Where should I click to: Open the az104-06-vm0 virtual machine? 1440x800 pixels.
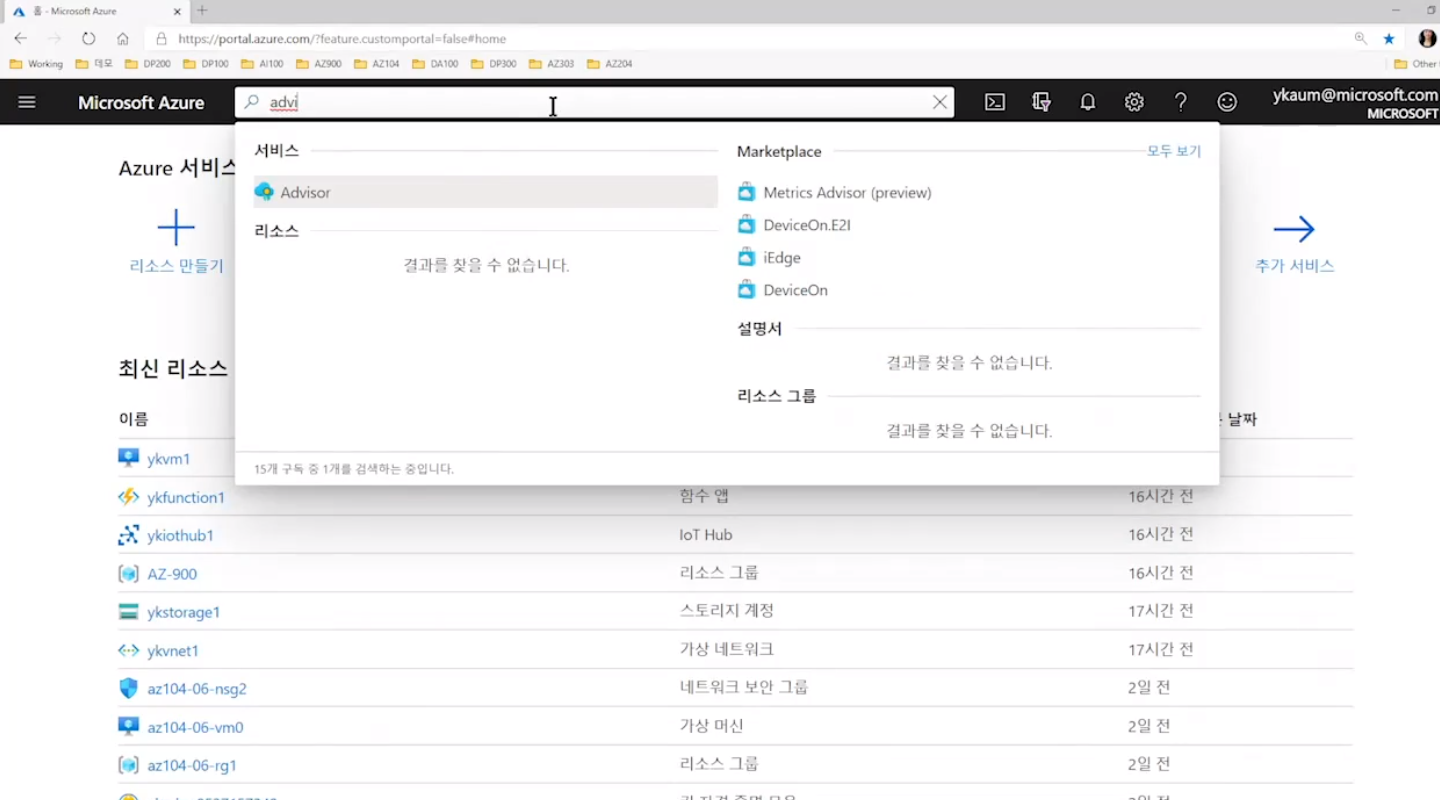[195, 727]
